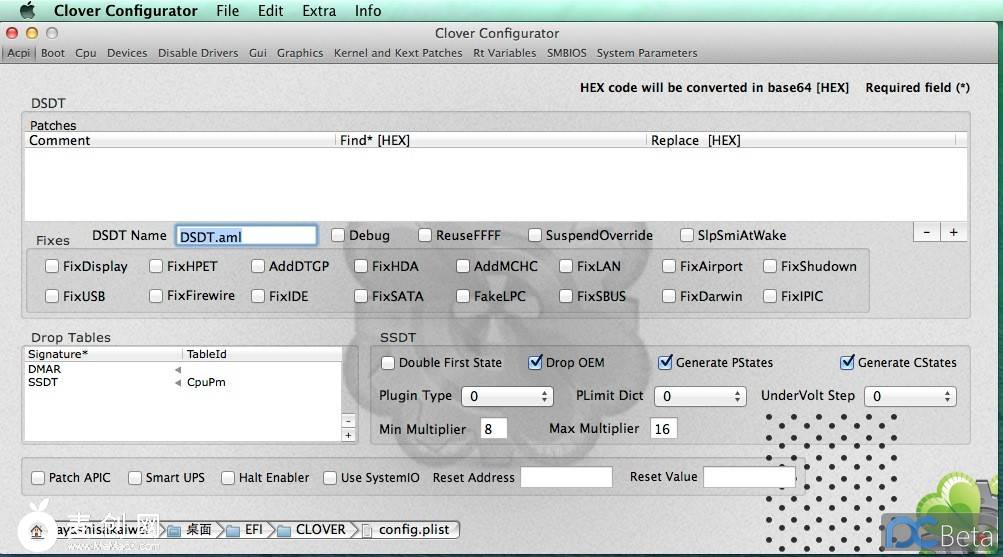
Task: Enable the FakeLPC checkbox
Action: (463, 296)
